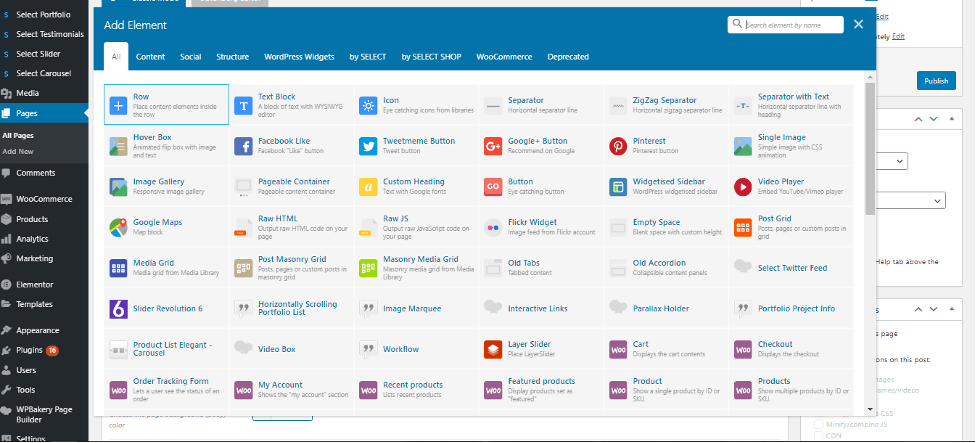
Task: Click the element list vertical scrollbar thumb
Action: 870,148
